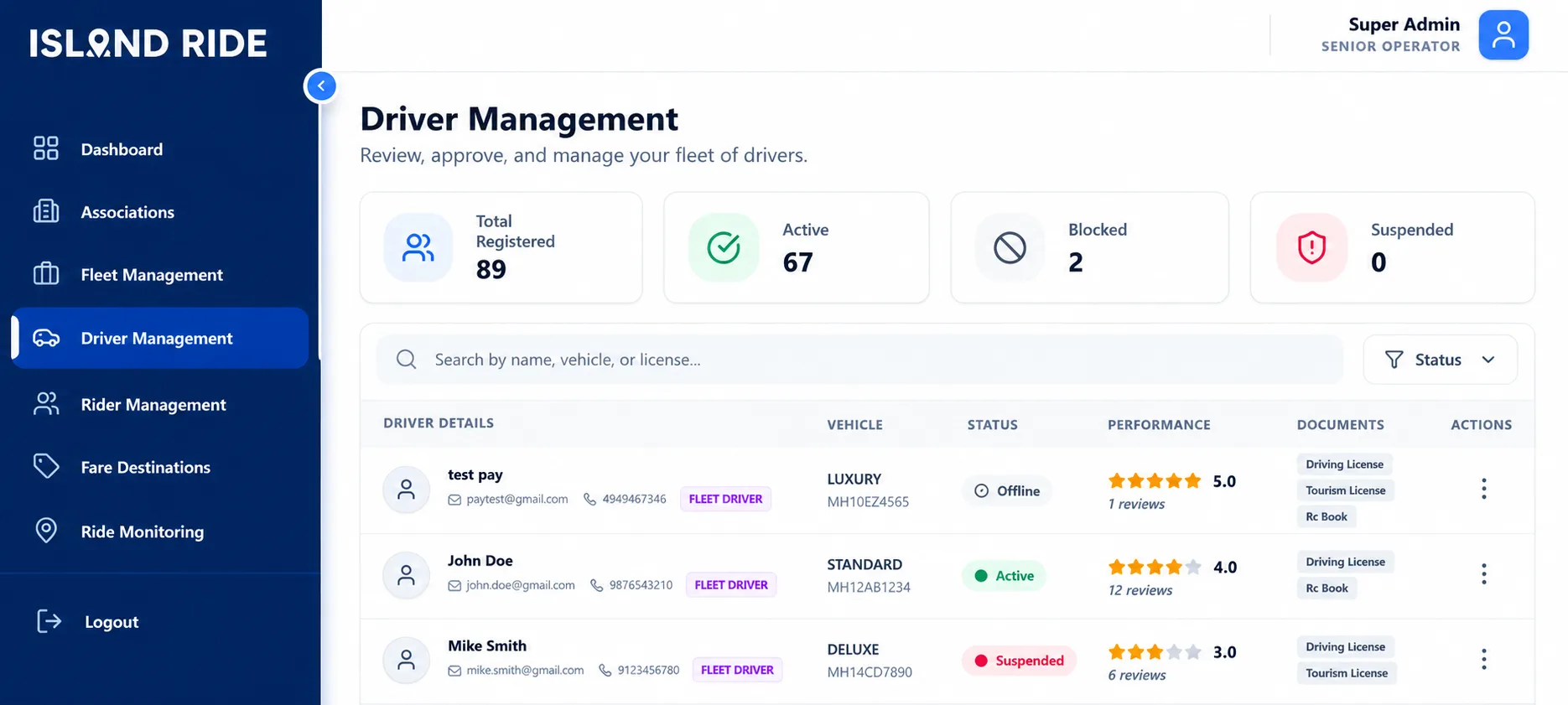Click the Offline status badge

(x=1006, y=490)
